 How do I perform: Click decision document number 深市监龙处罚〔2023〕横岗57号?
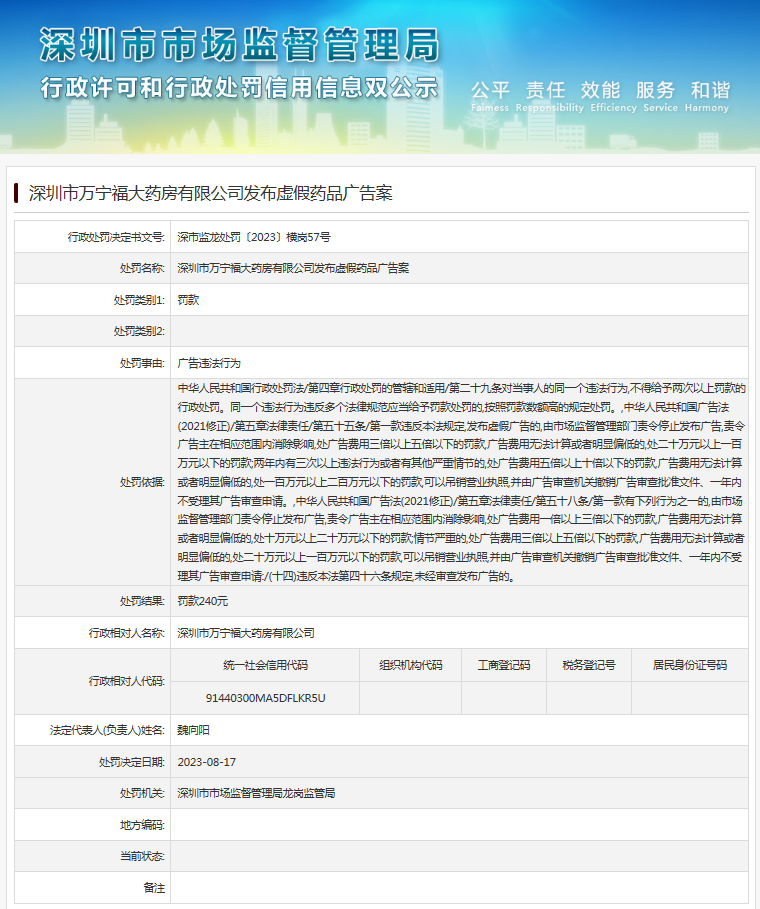tap(254, 237)
